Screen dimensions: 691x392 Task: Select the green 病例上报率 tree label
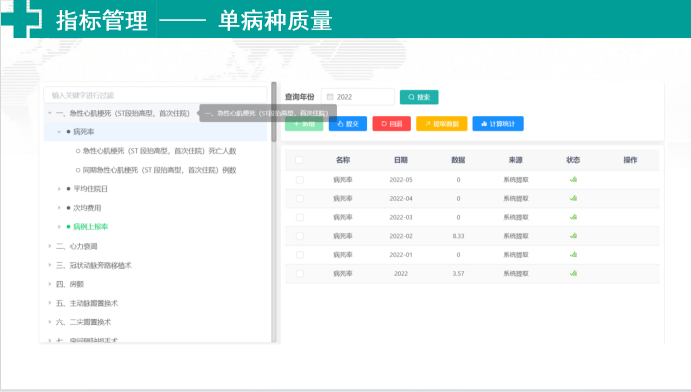90,226
